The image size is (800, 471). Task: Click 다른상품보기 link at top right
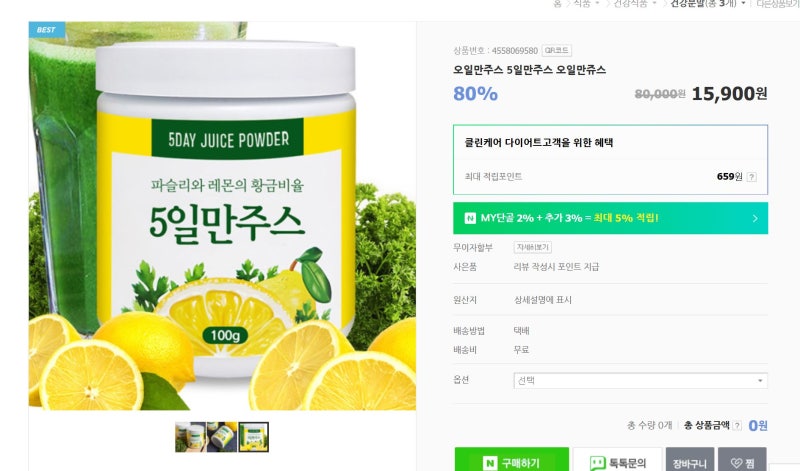(x=778, y=4)
